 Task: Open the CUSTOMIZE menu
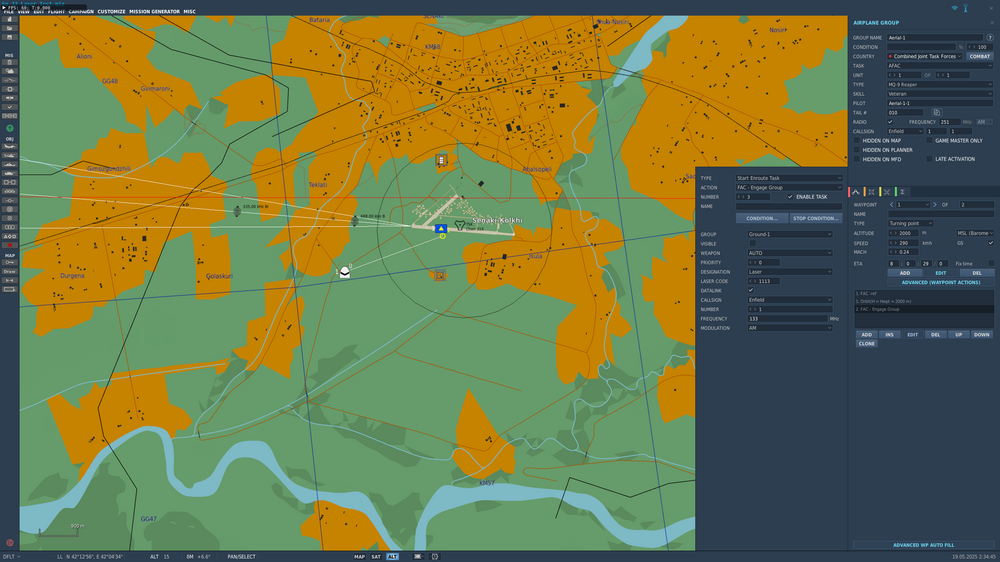112,11
